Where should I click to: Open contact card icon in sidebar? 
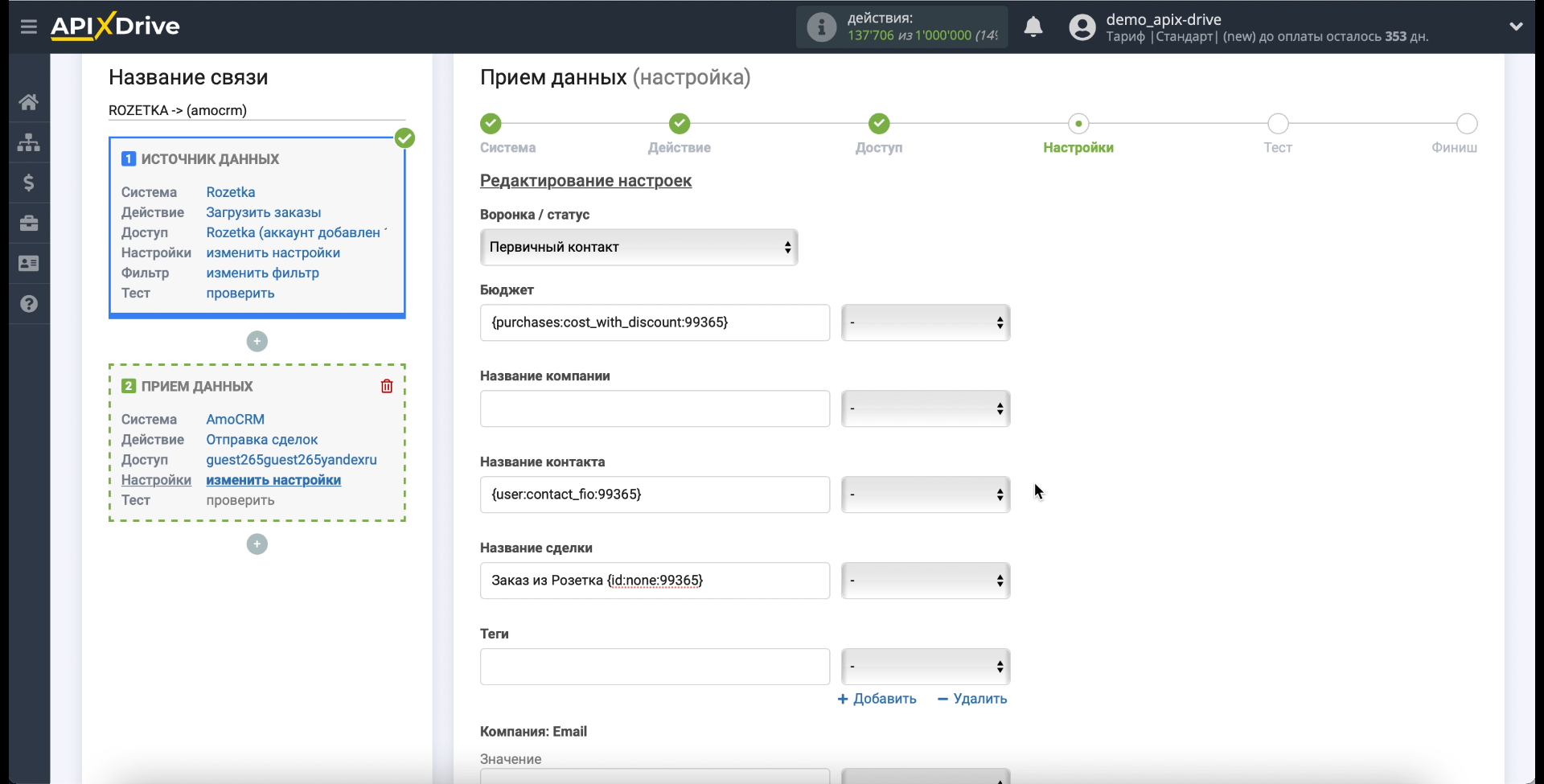click(x=29, y=263)
